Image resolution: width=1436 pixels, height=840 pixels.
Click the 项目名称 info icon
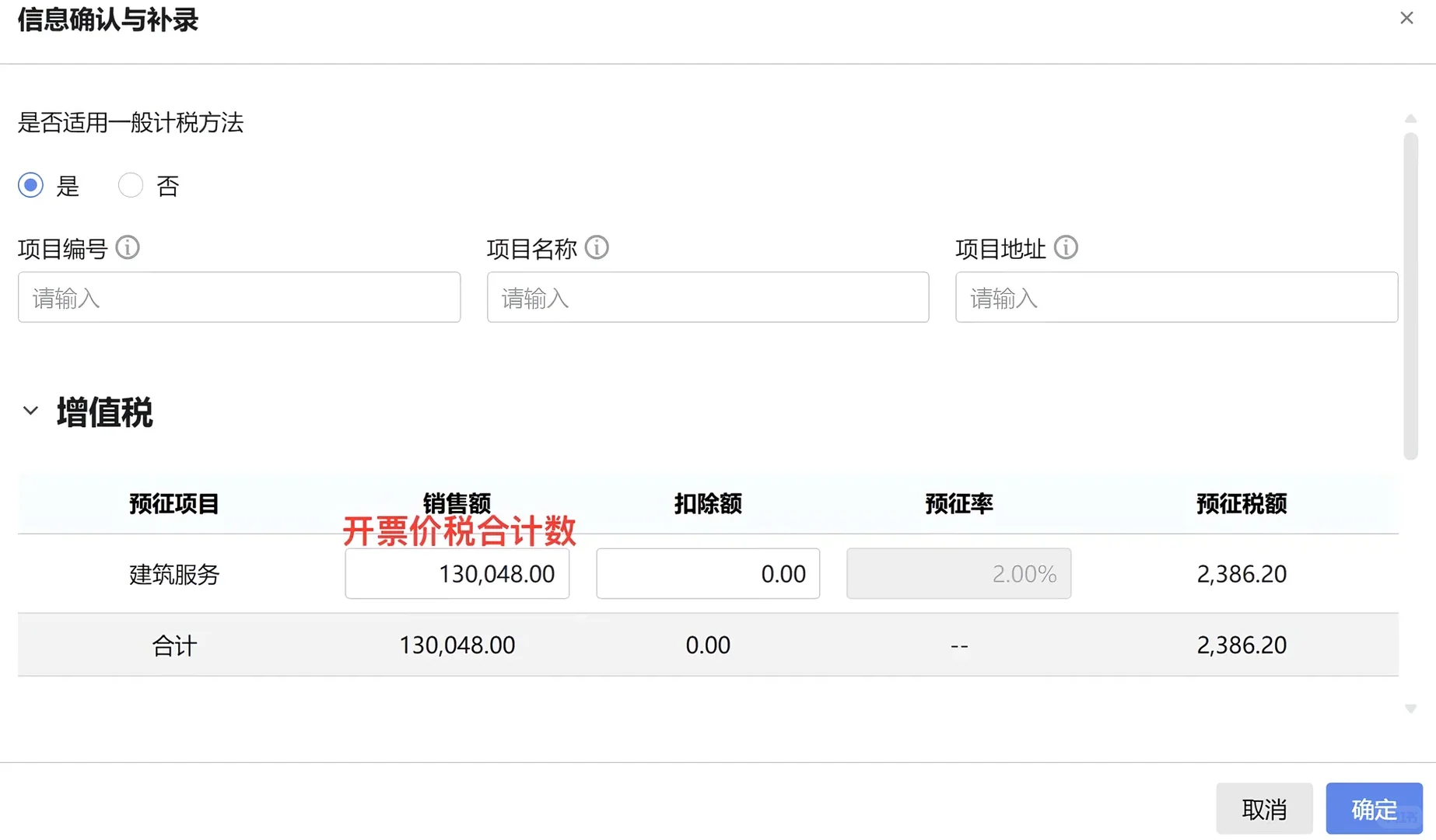point(597,247)
